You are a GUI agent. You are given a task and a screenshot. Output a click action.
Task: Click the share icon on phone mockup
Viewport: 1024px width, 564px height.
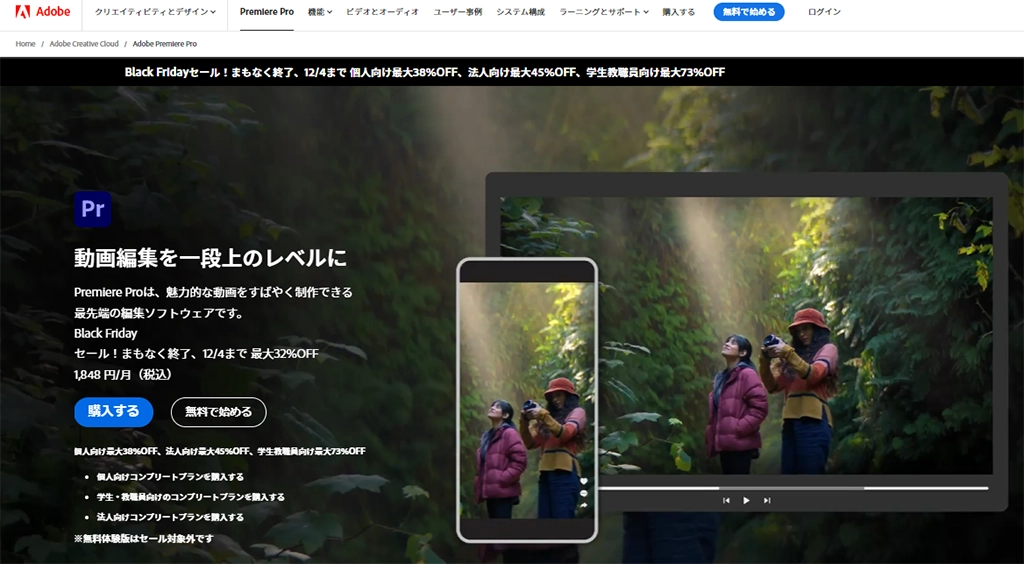pyautogui.click(x=583, y=505)
